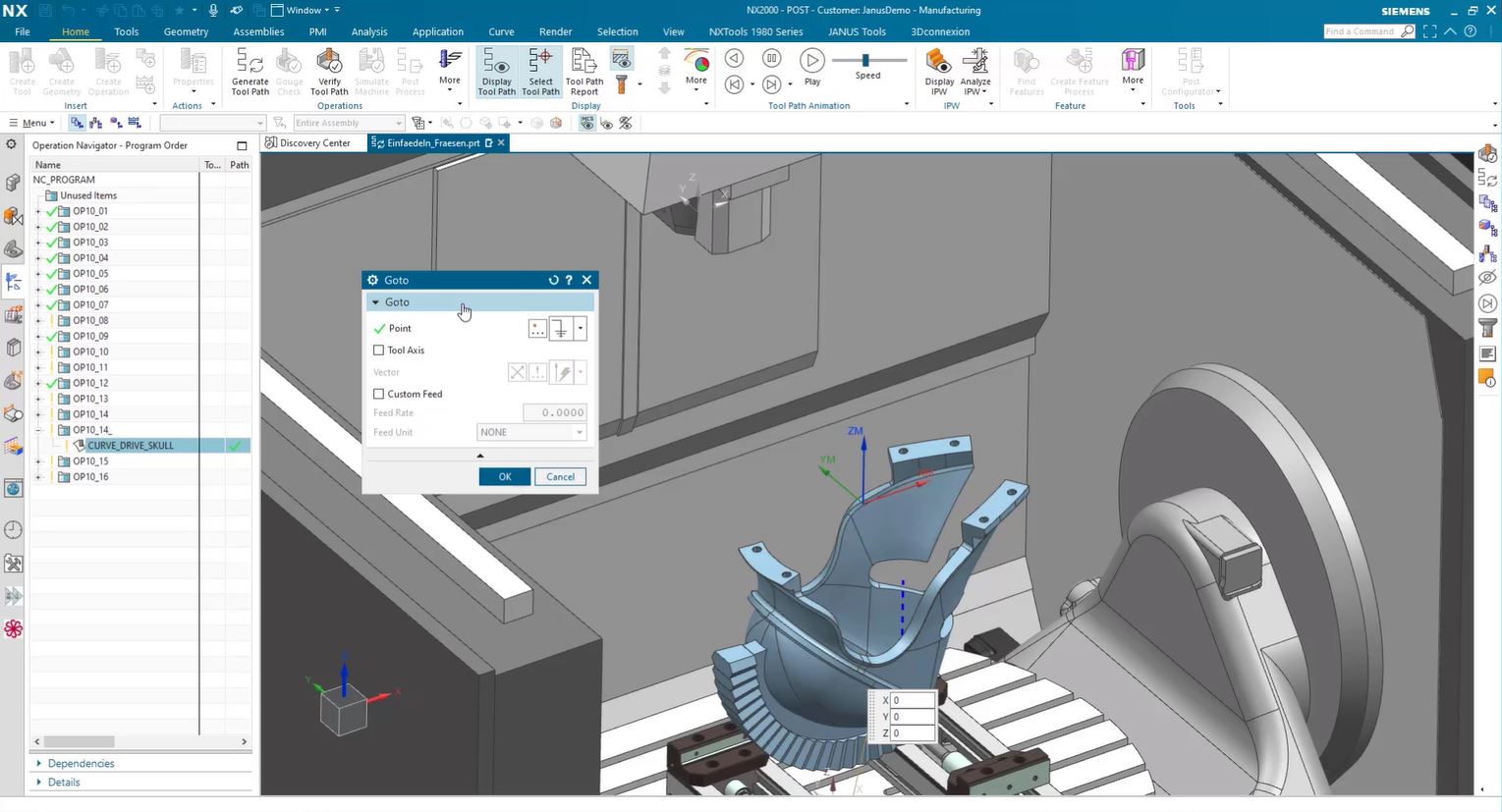Open the Operation Navigator sidebar icon
The height and width of the screenshot is (812, 1502).
point(13,282)
